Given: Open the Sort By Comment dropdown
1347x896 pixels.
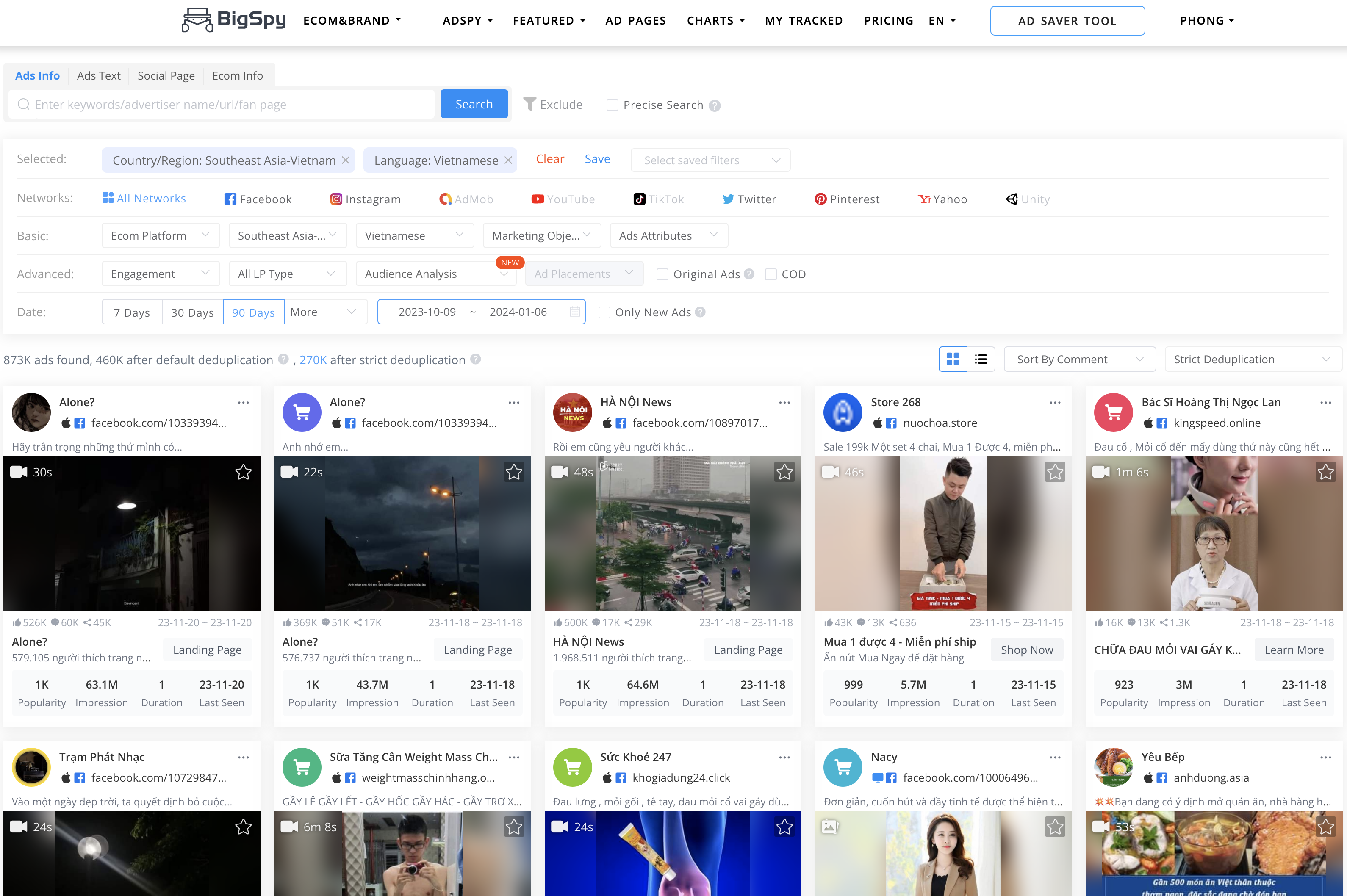Looking at the screenshot, I should tap(1080, 359).
